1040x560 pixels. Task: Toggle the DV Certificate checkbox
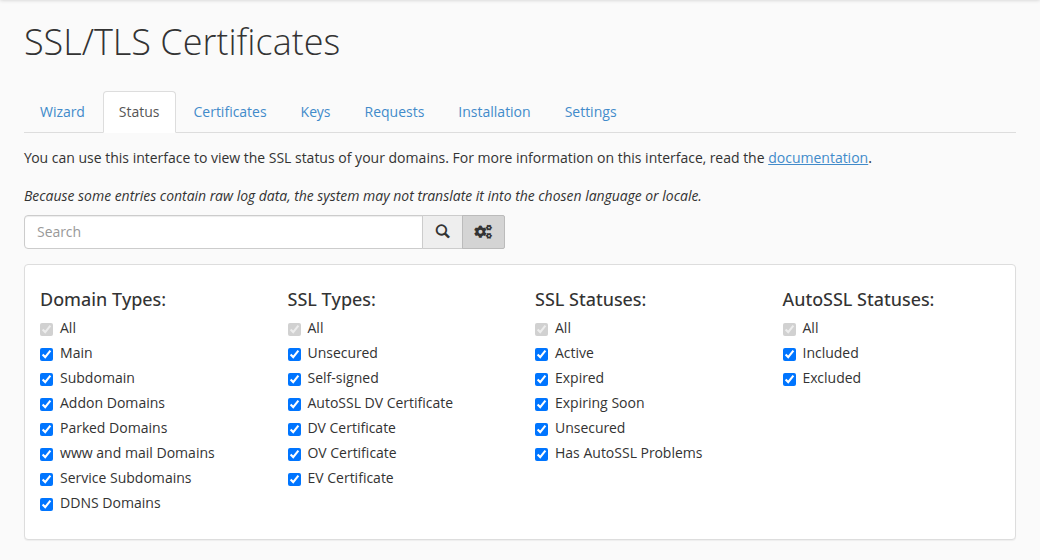click(294, 429)
